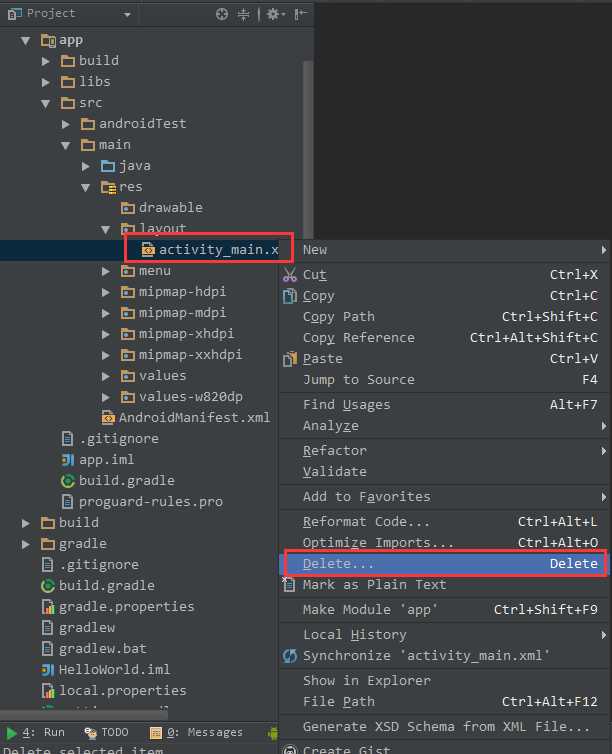Image resolution: width=612 pixels, height=754 pixels.
Task: Click the Synchronize refresh icon
Action: [289, 656]
